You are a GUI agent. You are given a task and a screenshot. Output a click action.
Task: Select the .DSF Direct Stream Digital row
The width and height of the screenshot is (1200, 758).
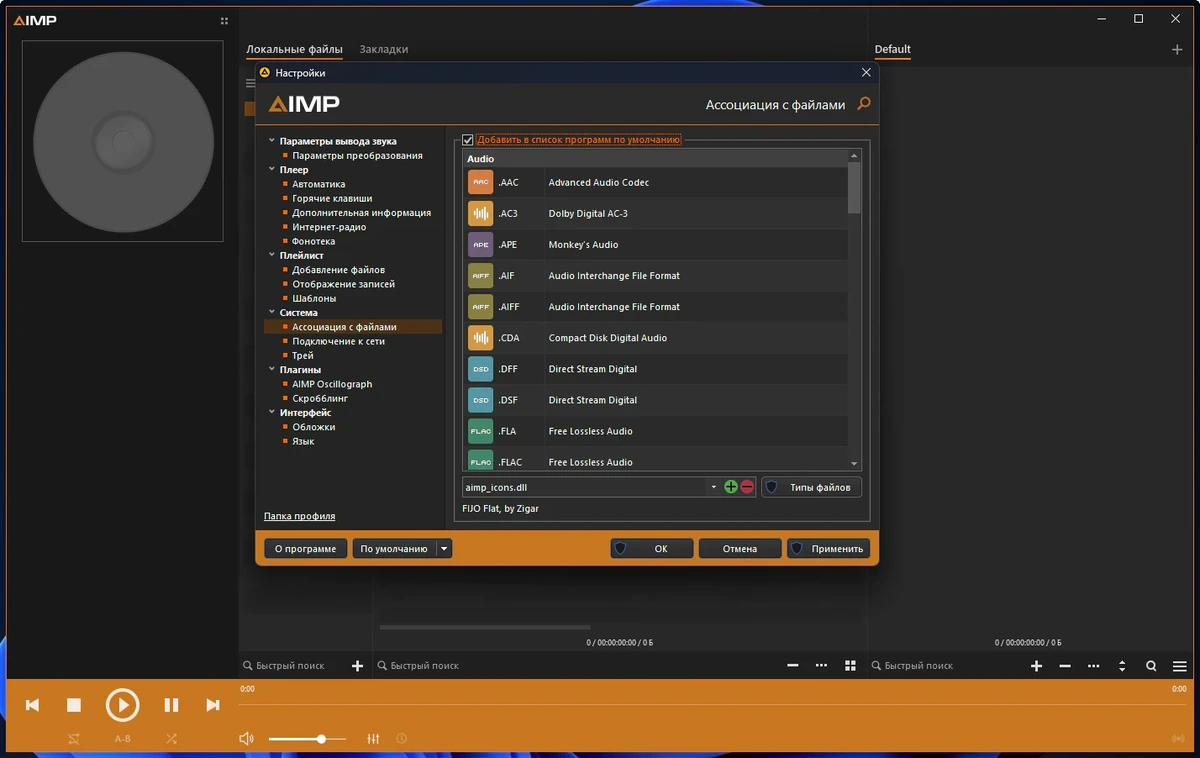click(x=655, y=400)
